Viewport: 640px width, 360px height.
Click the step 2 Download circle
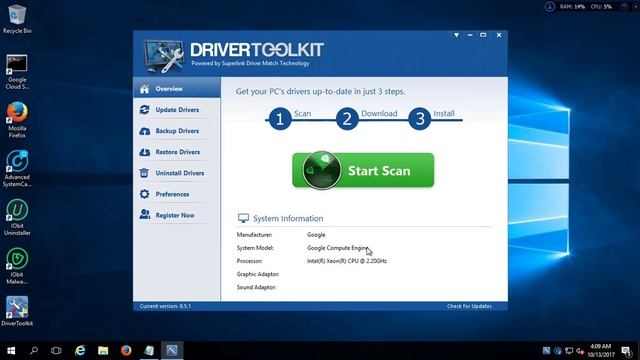pyautogui.click(x=347, y=119)
